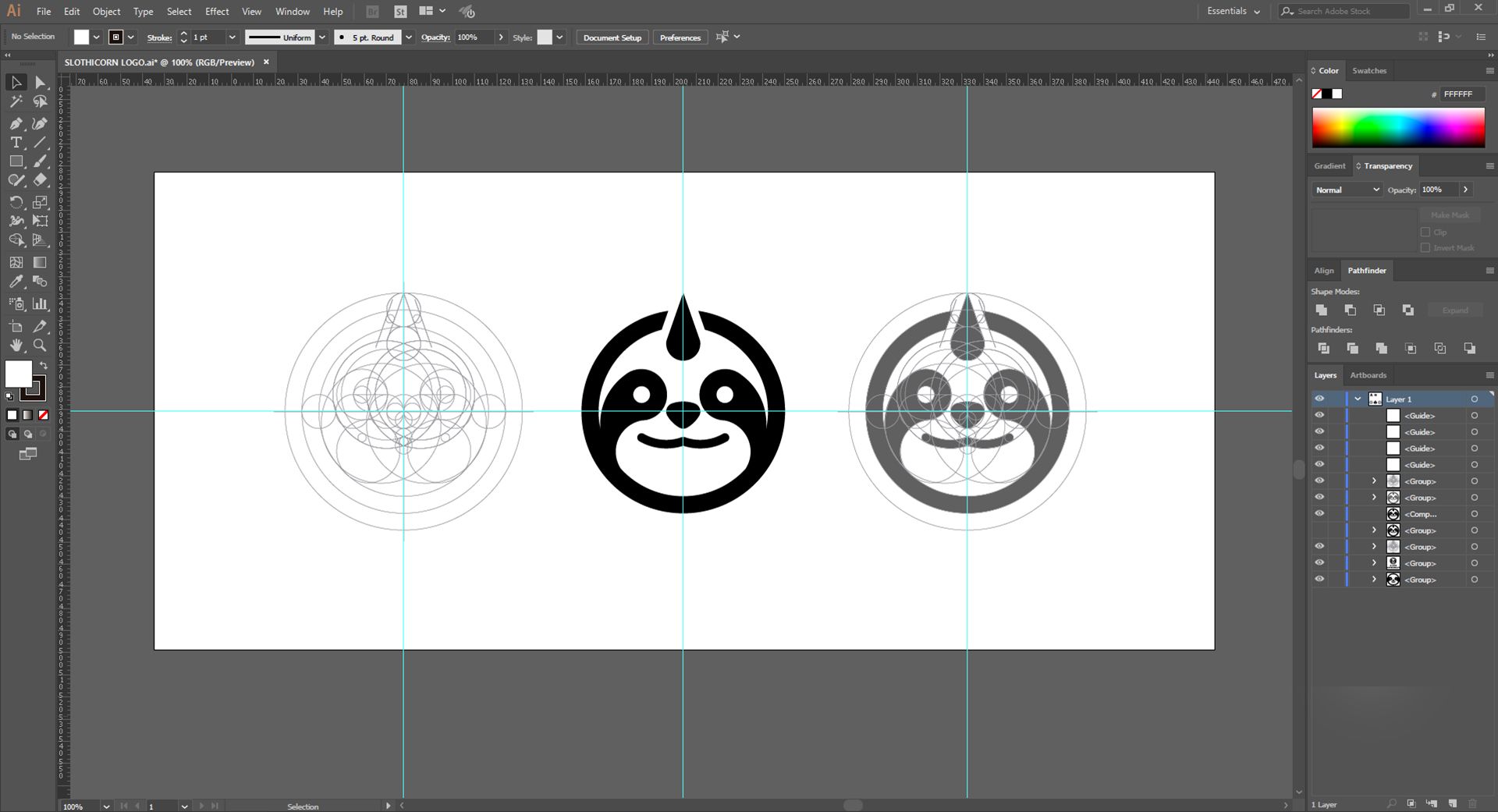Open the stroke weight dropdown

(232, 37)
